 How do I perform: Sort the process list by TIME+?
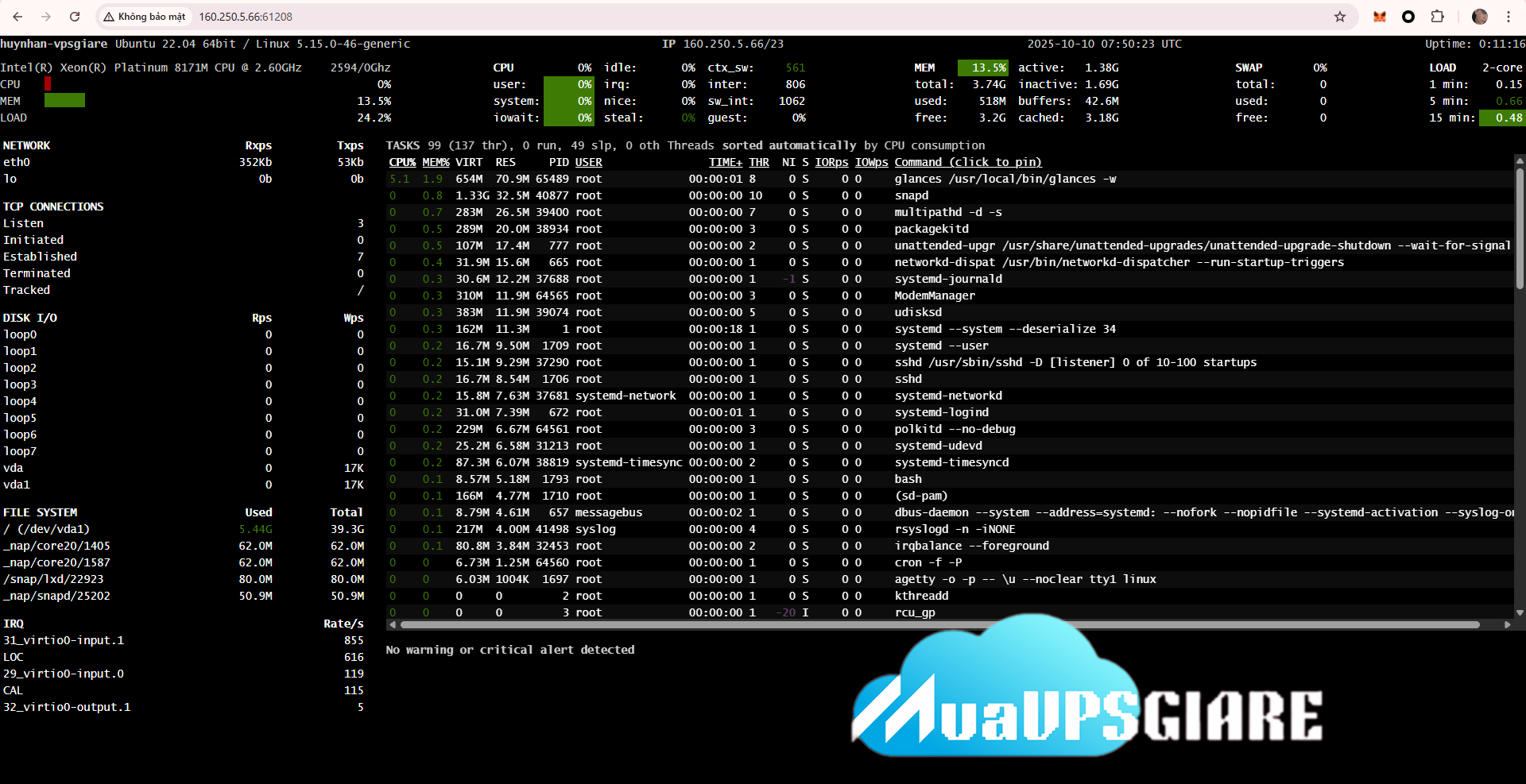[x=725, y=162]
